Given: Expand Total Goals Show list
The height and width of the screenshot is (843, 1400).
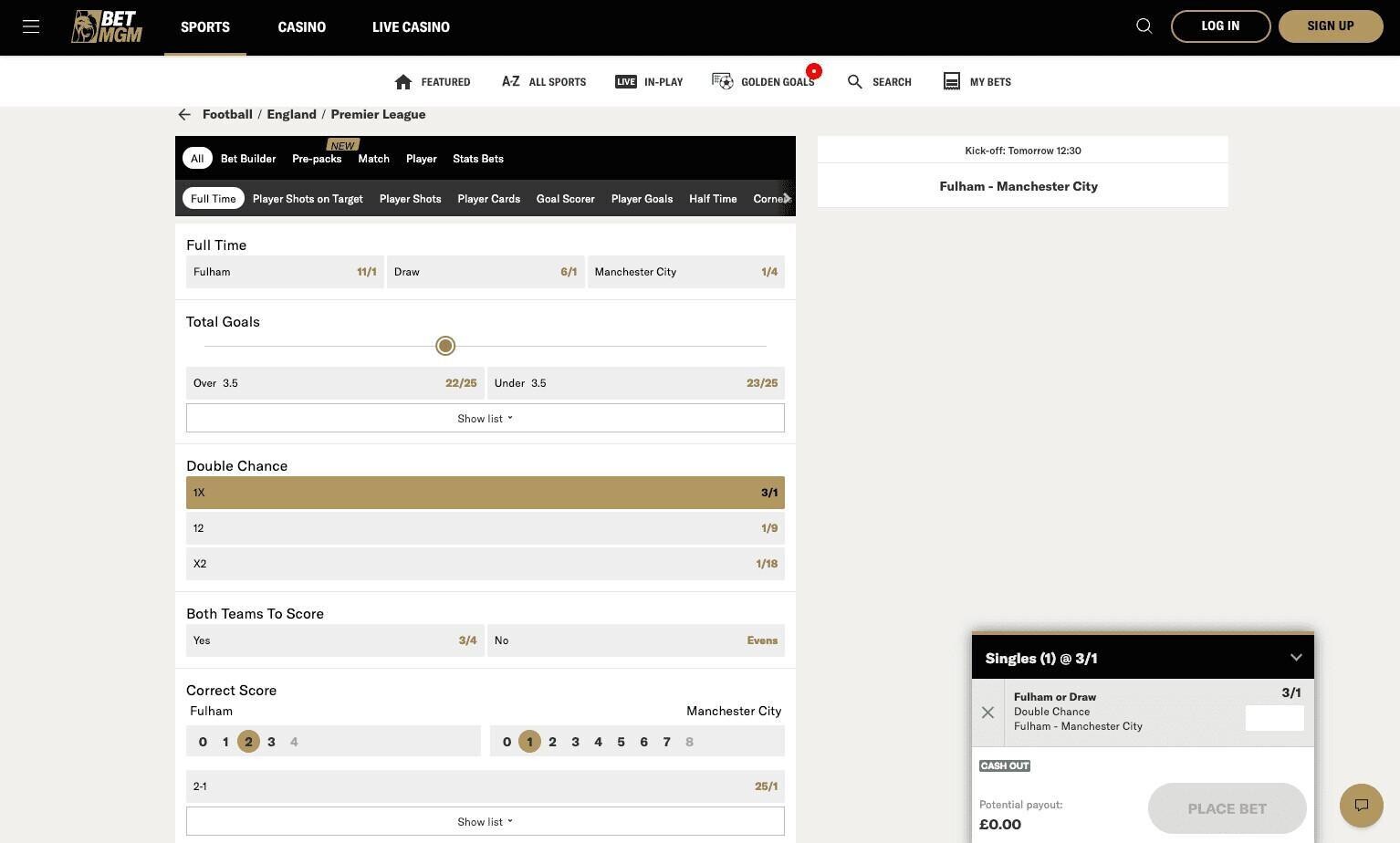Looking at the screenshot, I should (486, 419).
